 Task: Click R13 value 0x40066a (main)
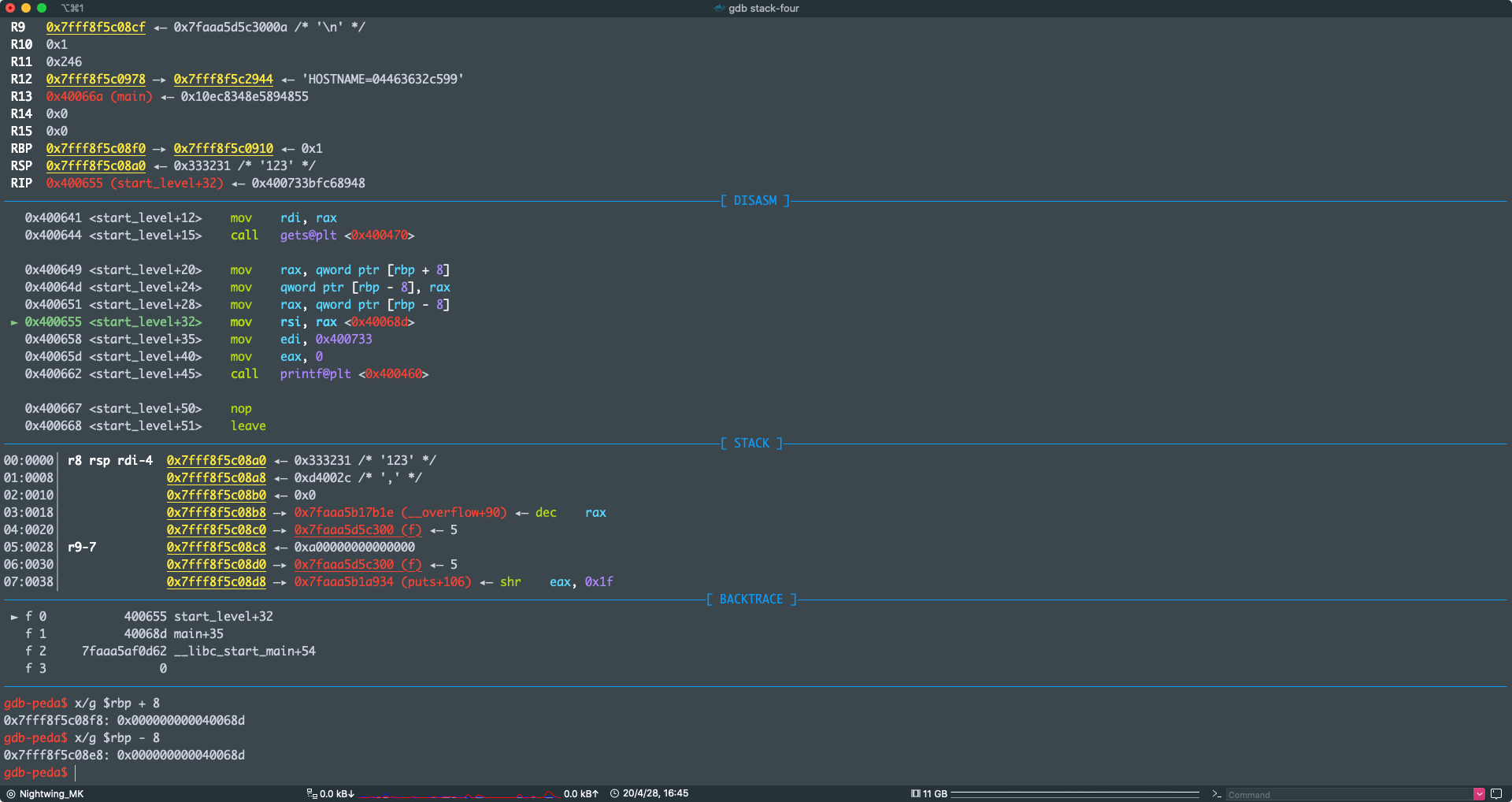click(99, 97)
